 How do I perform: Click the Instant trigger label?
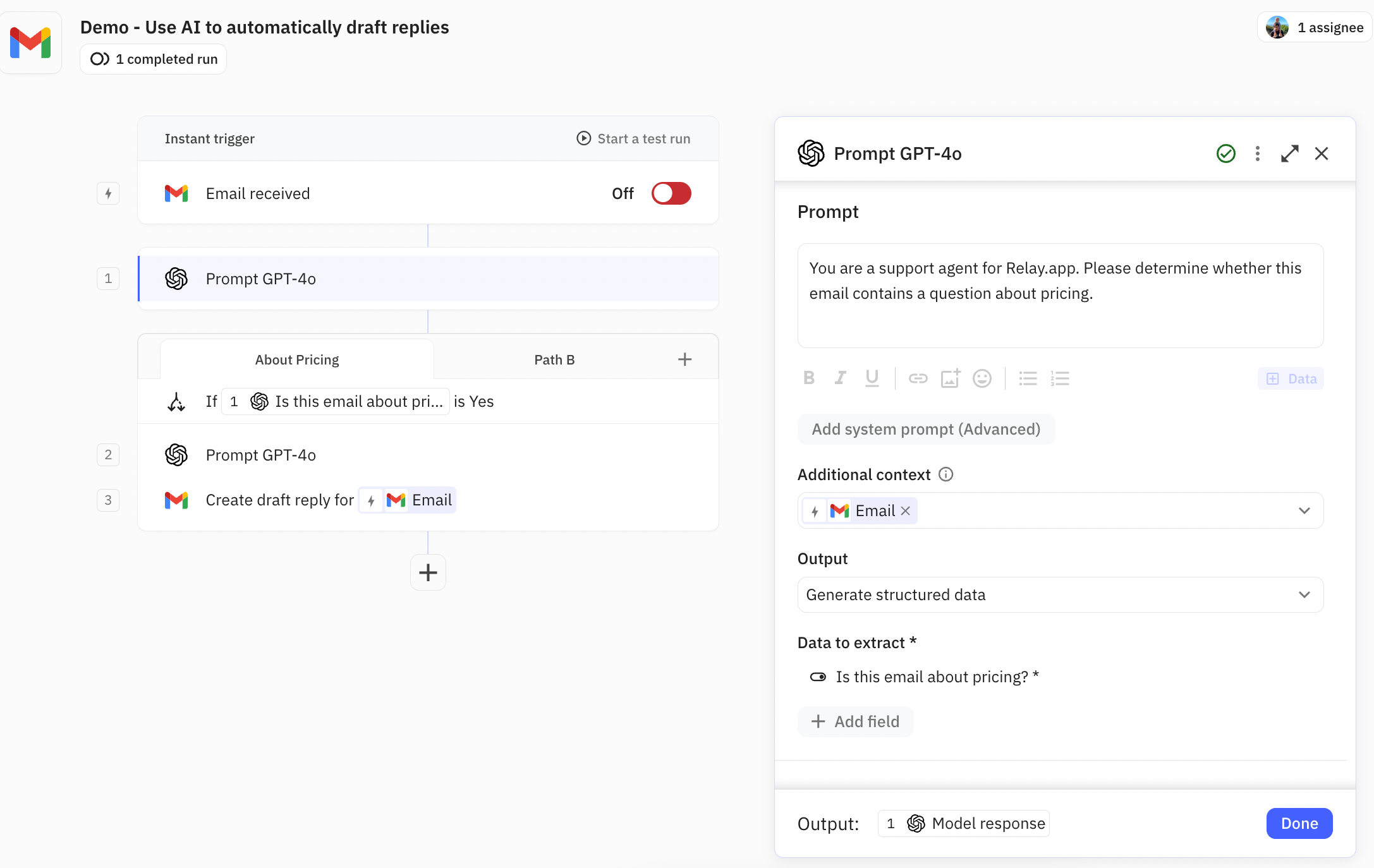pyautogui.click(x=209, y=138)
